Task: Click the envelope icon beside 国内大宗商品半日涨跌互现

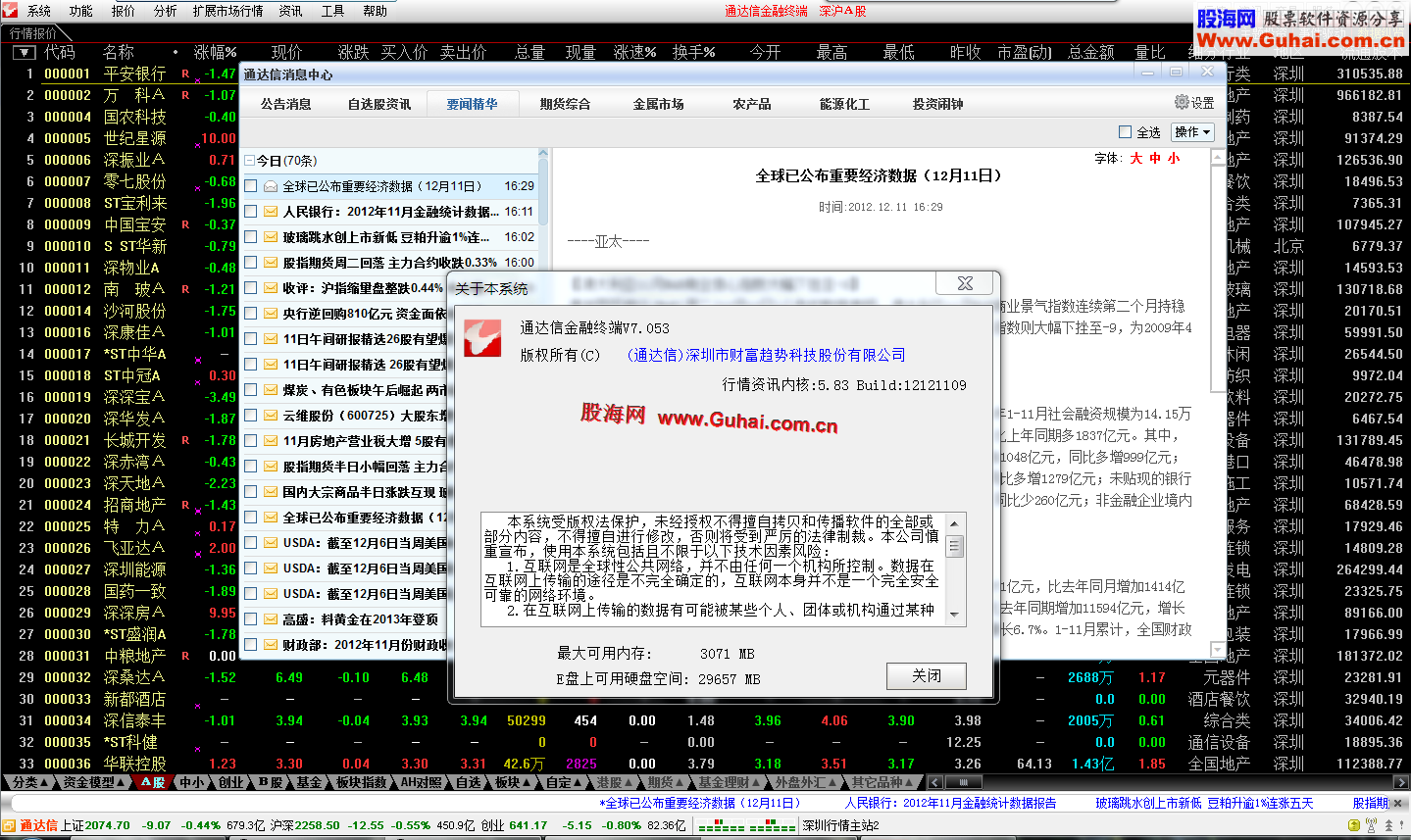Action: click(x=271, y=492)
